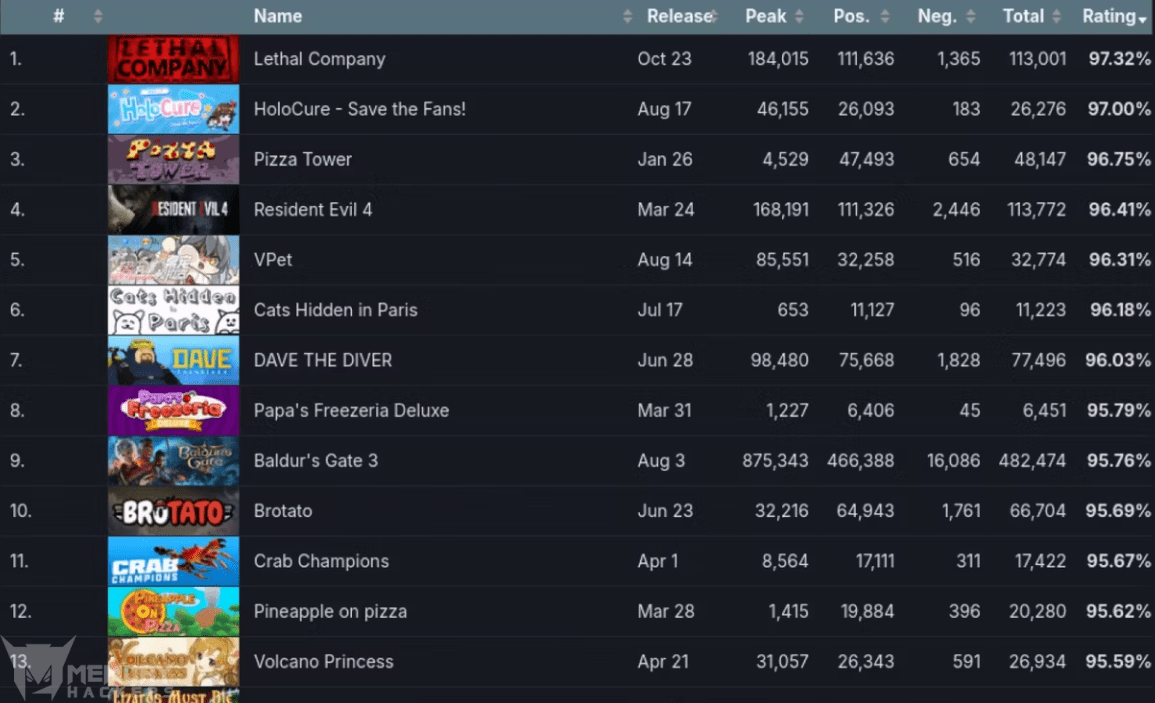Click the Baldur's Gate 3 thumbnail

[x=173, y=461]
